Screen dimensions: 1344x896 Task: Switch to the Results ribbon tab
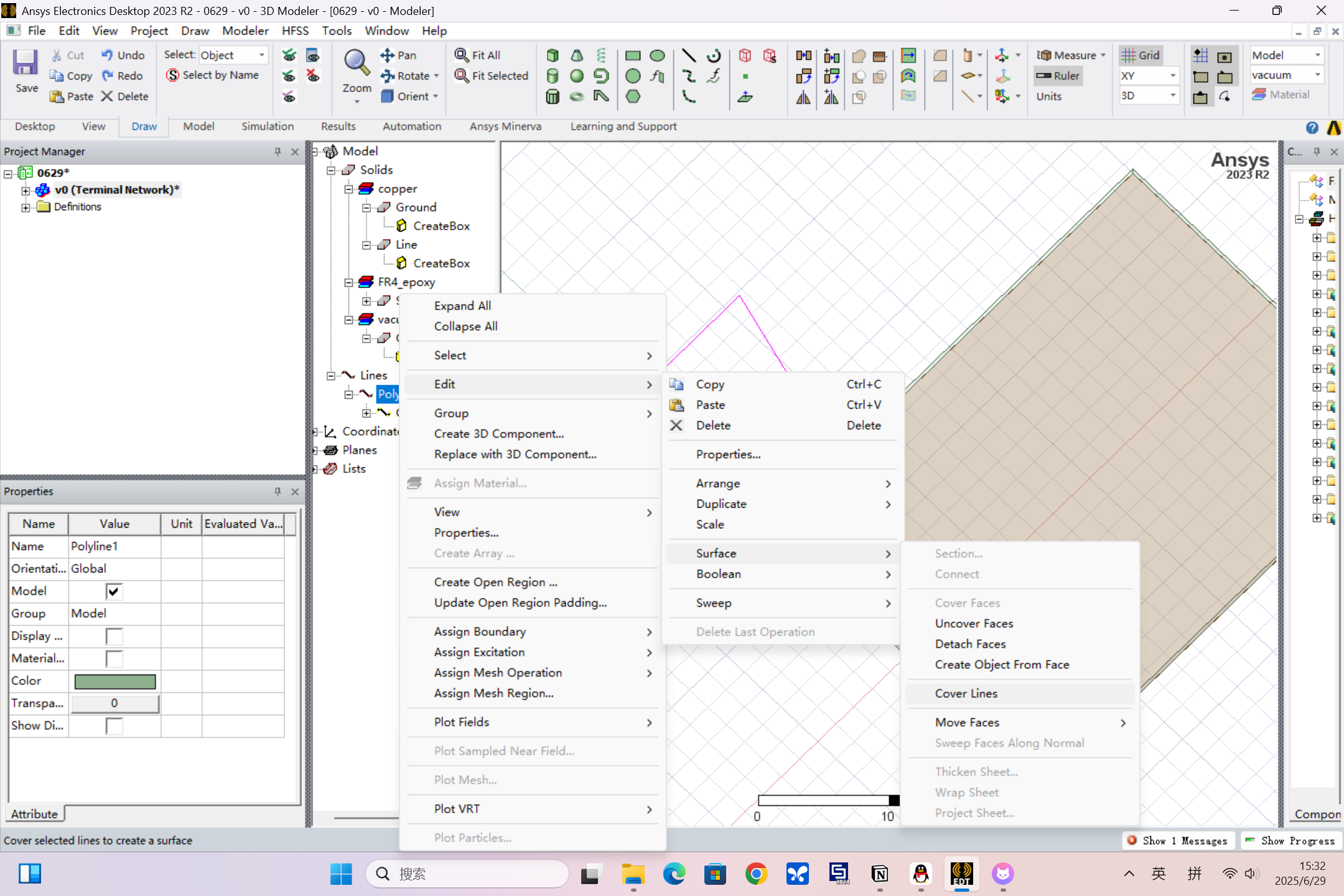[338, 126]
